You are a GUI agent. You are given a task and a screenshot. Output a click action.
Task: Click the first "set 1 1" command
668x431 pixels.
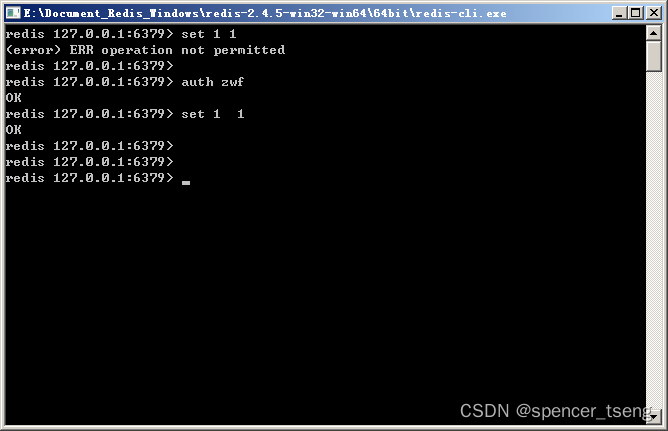(x=209, y=34)
